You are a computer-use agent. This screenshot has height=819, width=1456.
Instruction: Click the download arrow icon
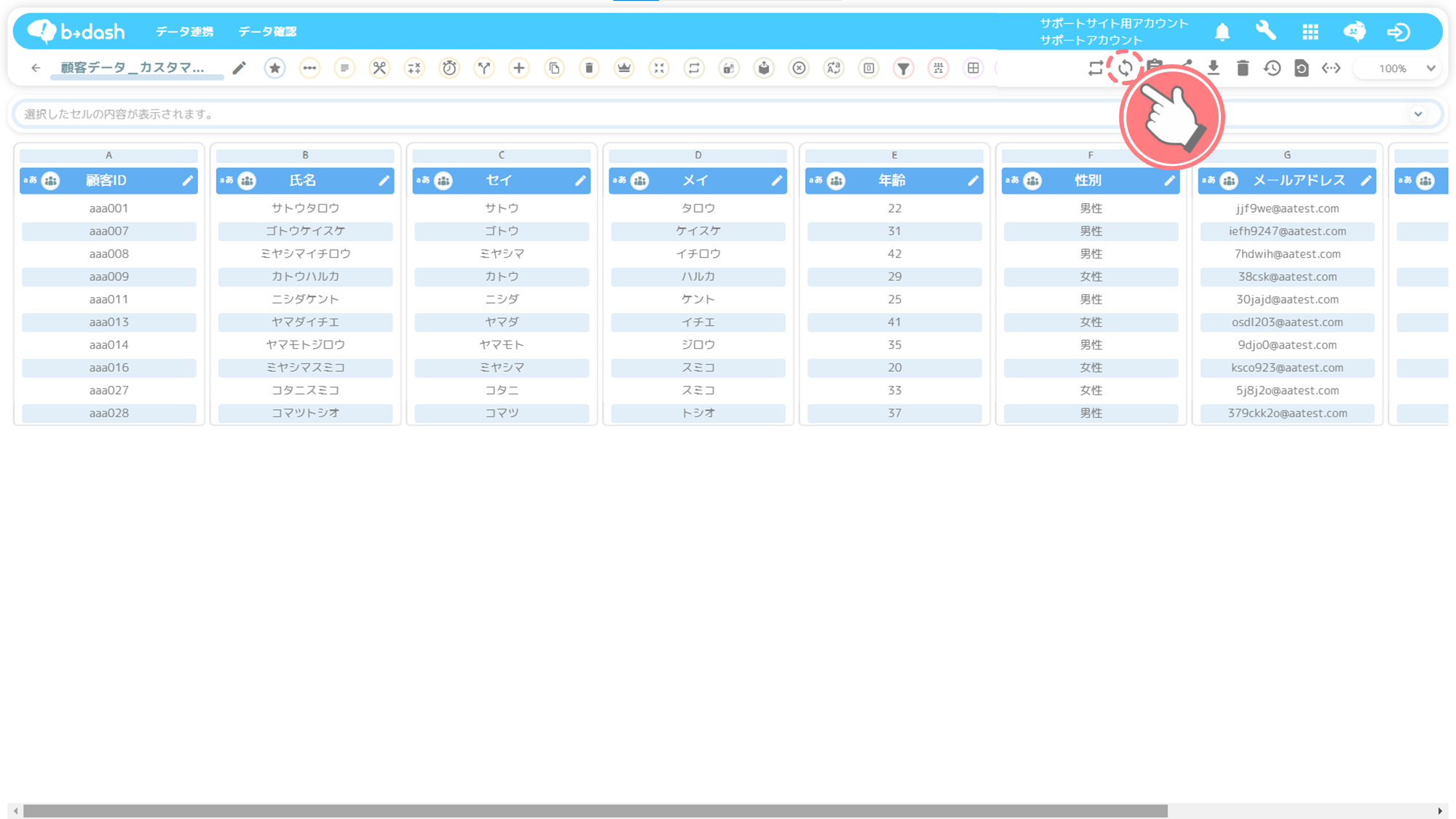click(1213, 68)
